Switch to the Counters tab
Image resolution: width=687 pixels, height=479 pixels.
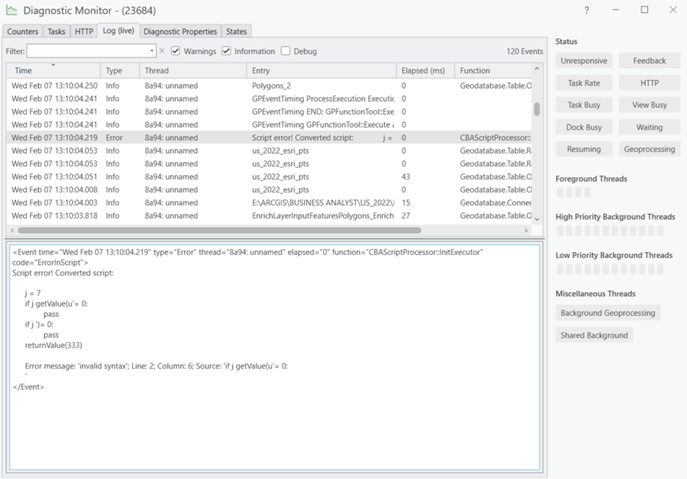click(24, 31)
